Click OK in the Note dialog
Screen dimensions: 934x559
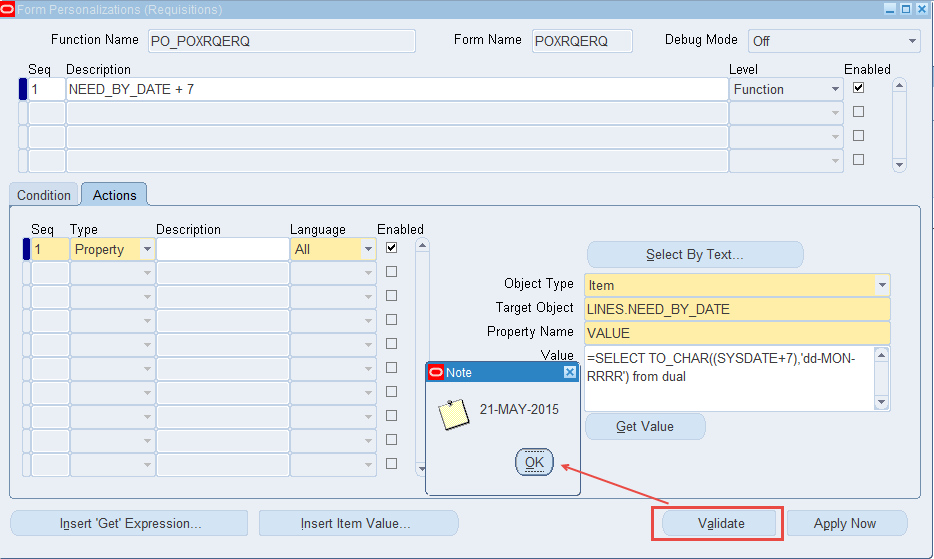pyautogui.click(x=534, y=462)
